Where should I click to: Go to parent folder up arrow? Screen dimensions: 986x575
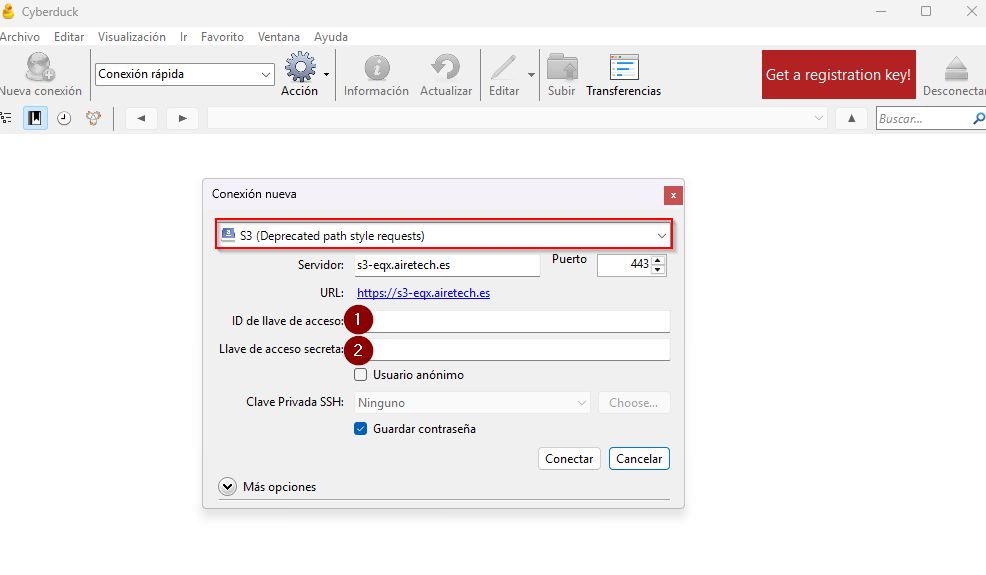tap(851, 118)
